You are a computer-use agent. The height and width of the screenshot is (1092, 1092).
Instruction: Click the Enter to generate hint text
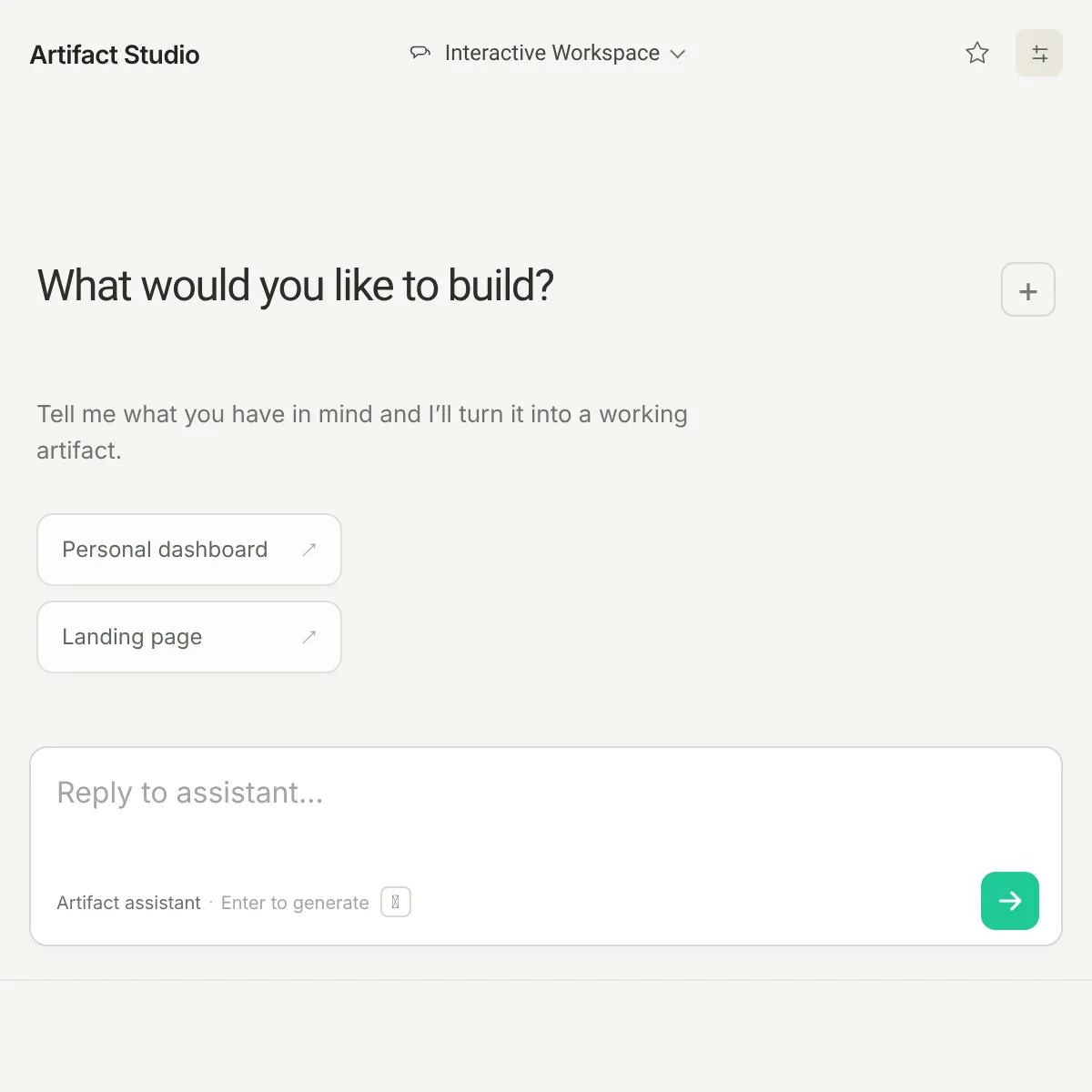[x=295, y=903]
